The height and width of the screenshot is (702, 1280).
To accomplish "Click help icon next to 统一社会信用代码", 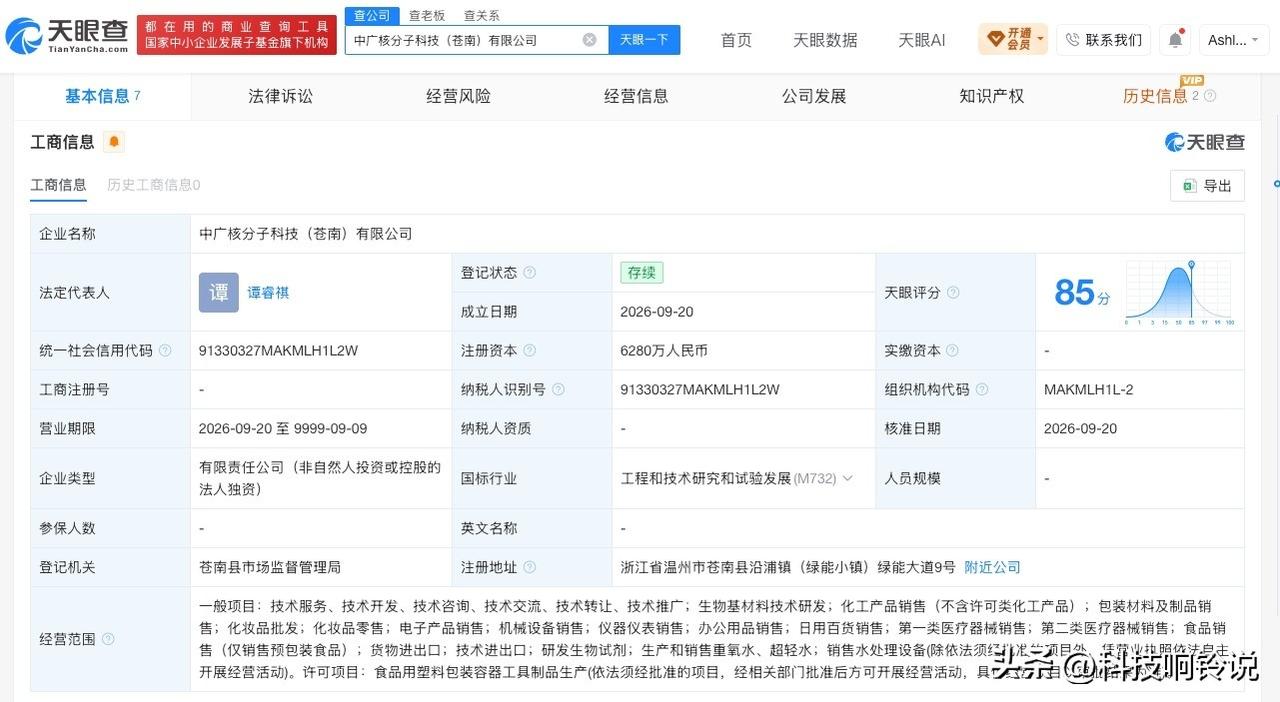I will tap(165, 351).
